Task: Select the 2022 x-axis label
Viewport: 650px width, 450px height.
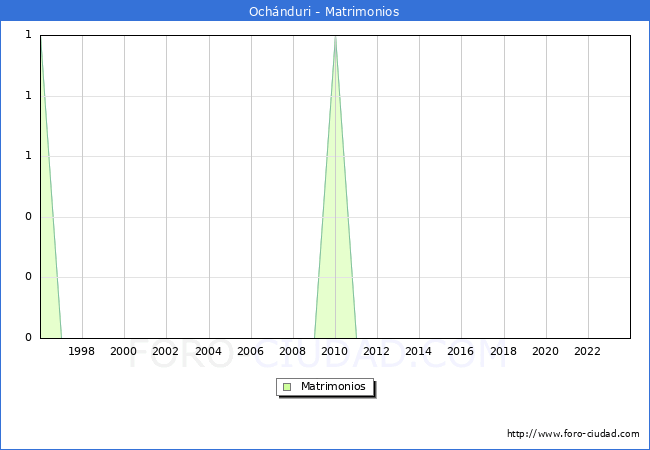Action: point(588,351)
